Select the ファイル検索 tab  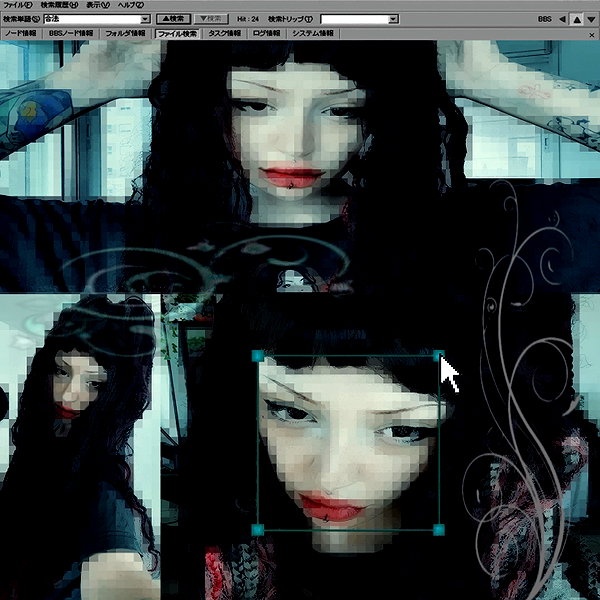[x=178, y=34]
